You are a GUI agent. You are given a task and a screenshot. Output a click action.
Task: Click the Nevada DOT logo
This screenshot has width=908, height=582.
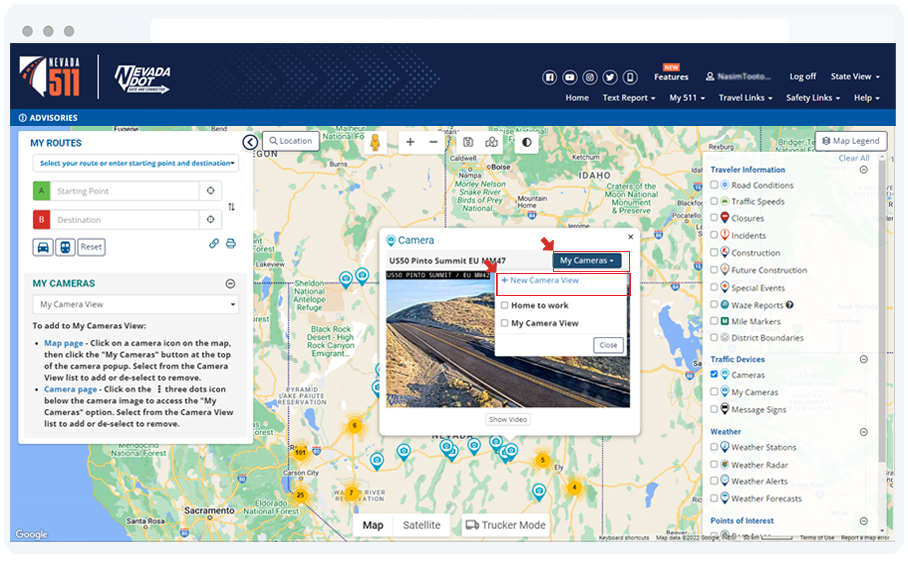click(x=142, y=79)
